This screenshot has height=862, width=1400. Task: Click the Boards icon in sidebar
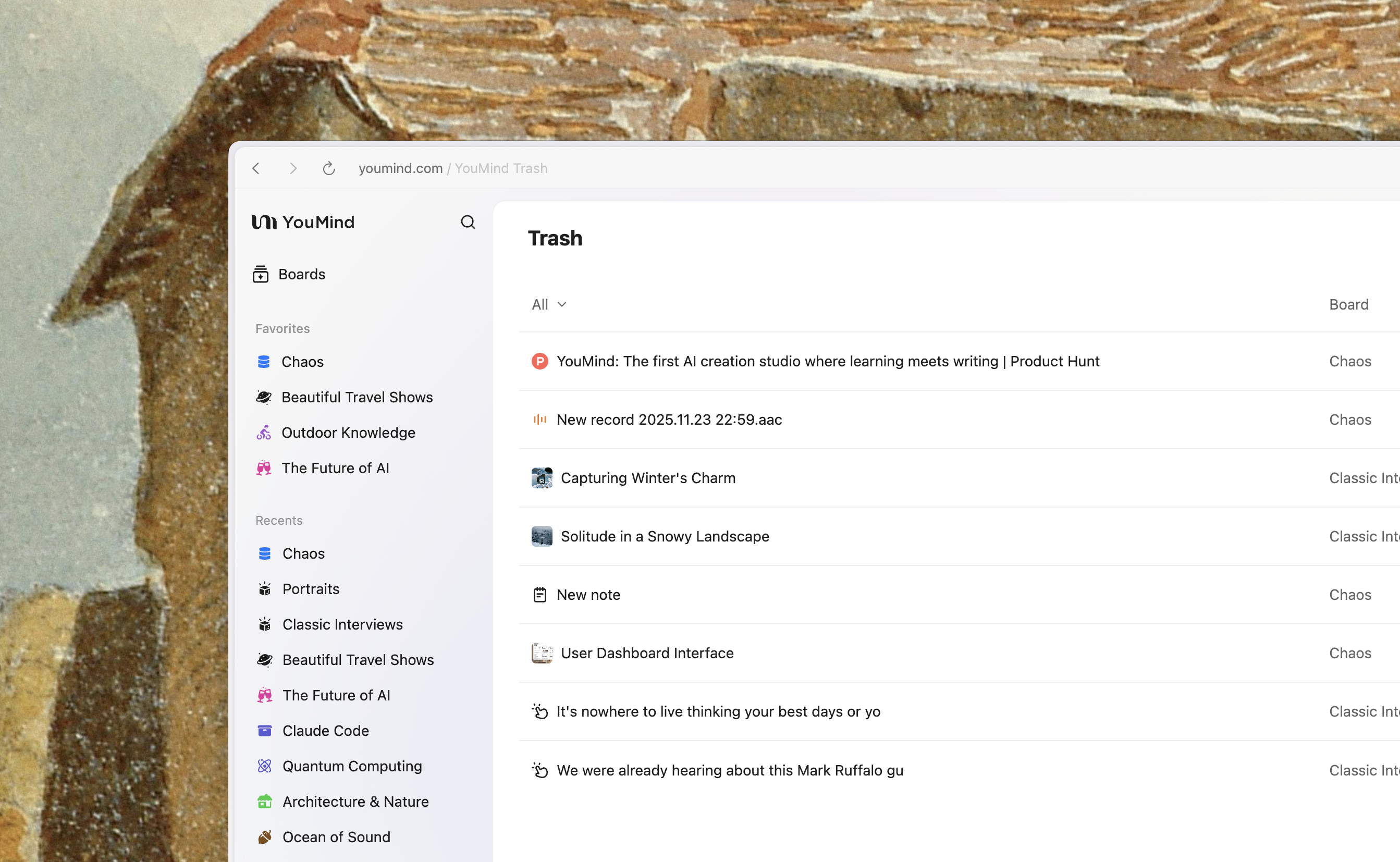pos(261,274)
